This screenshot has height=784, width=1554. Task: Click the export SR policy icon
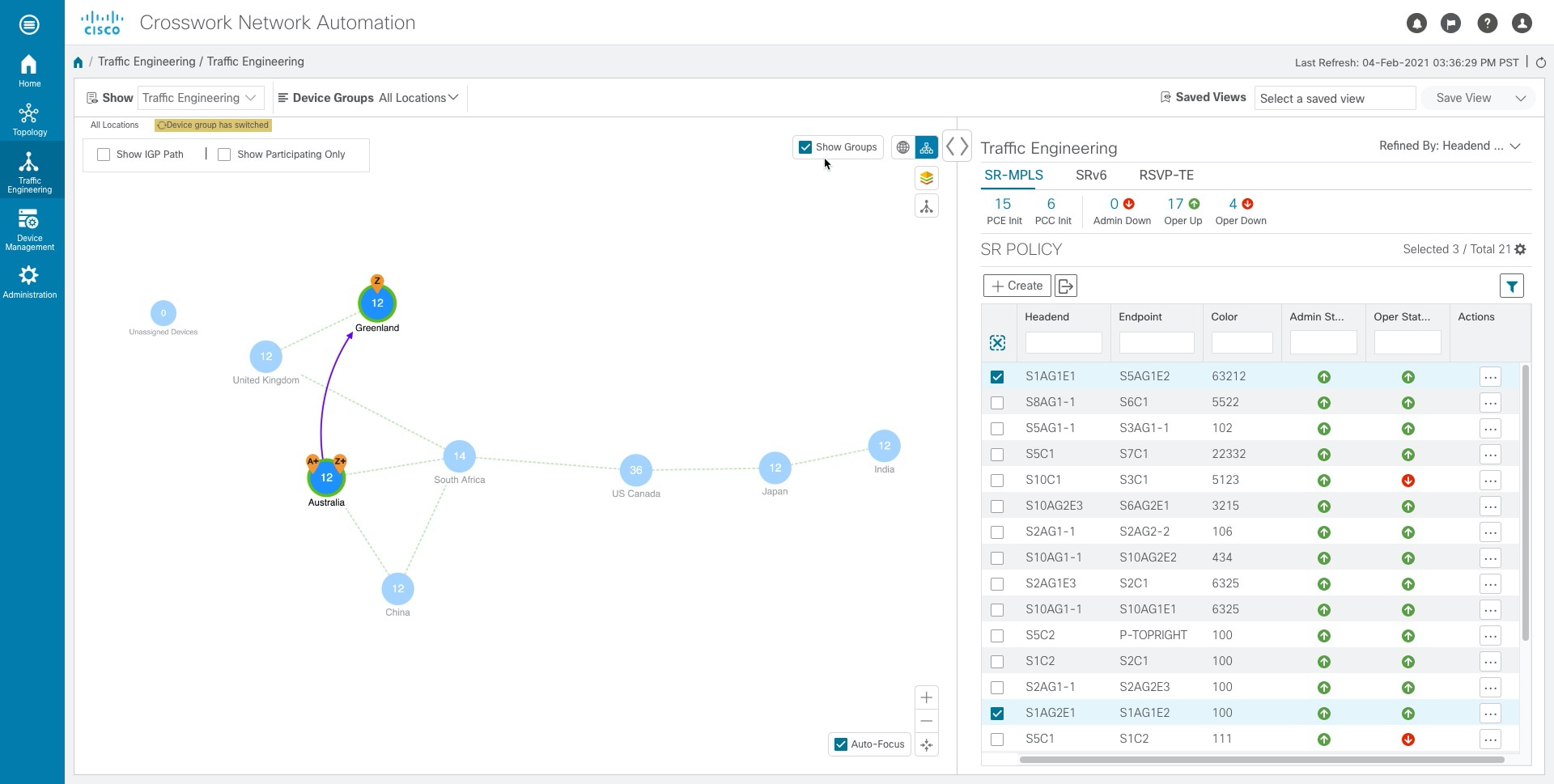coord(1066,286)
